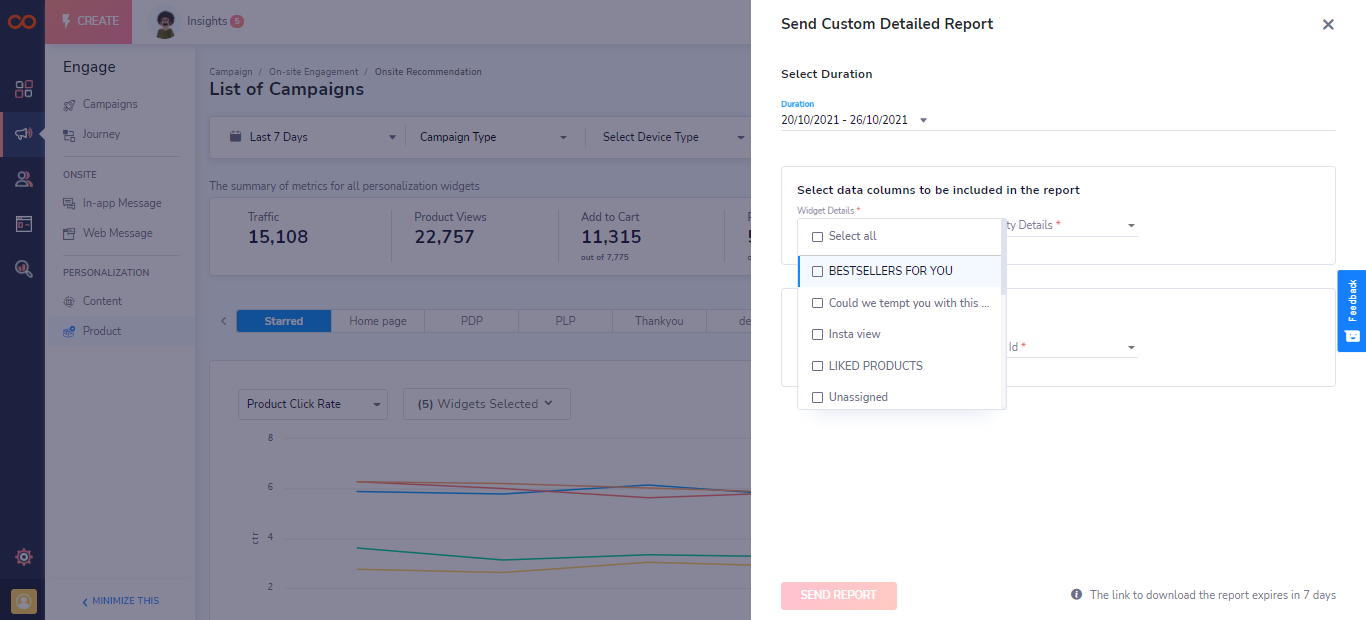This screenshot has width=1366, height=620.
Task: Switch to the Starred tab
Action: (x=284, y=321)
